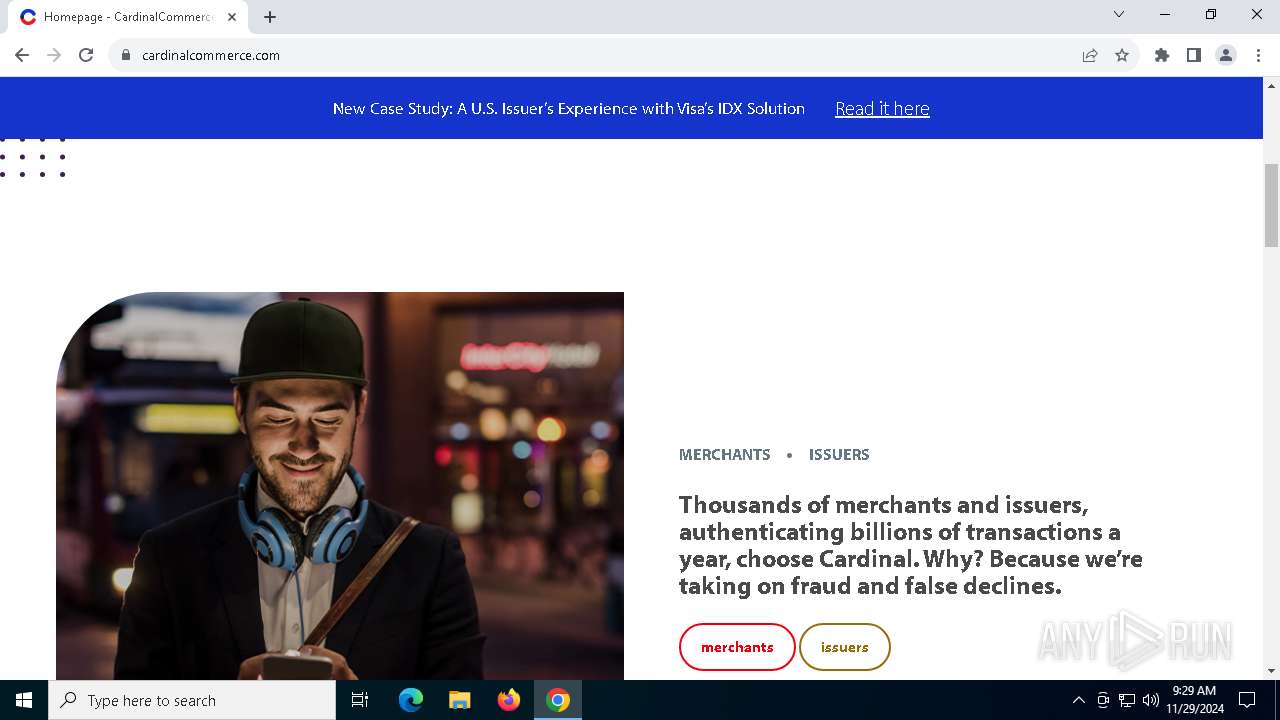
Task: Open Task View on the taskbar
Action: tap(360, 700)
